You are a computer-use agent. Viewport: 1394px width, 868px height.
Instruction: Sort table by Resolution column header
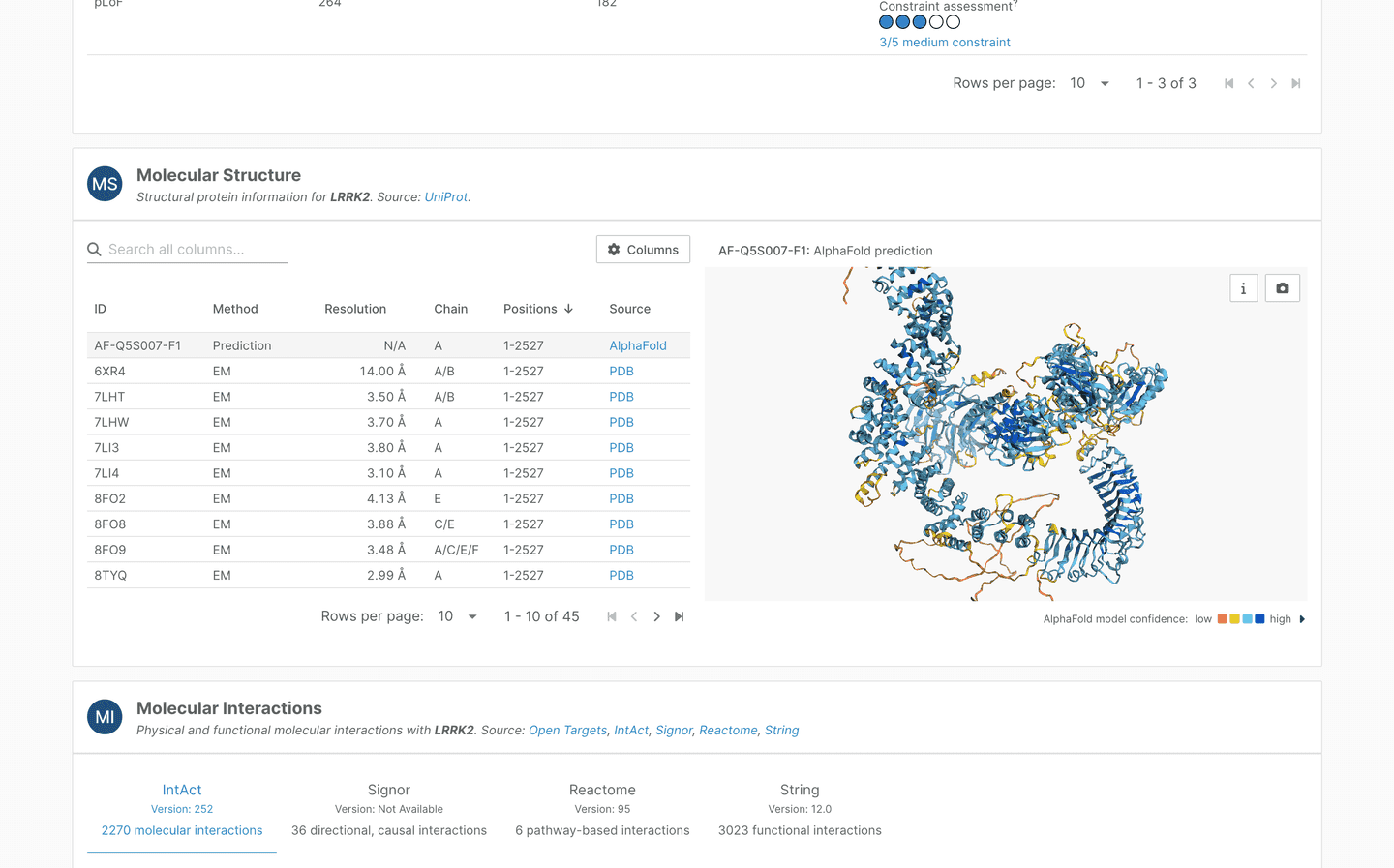(355, 309)
